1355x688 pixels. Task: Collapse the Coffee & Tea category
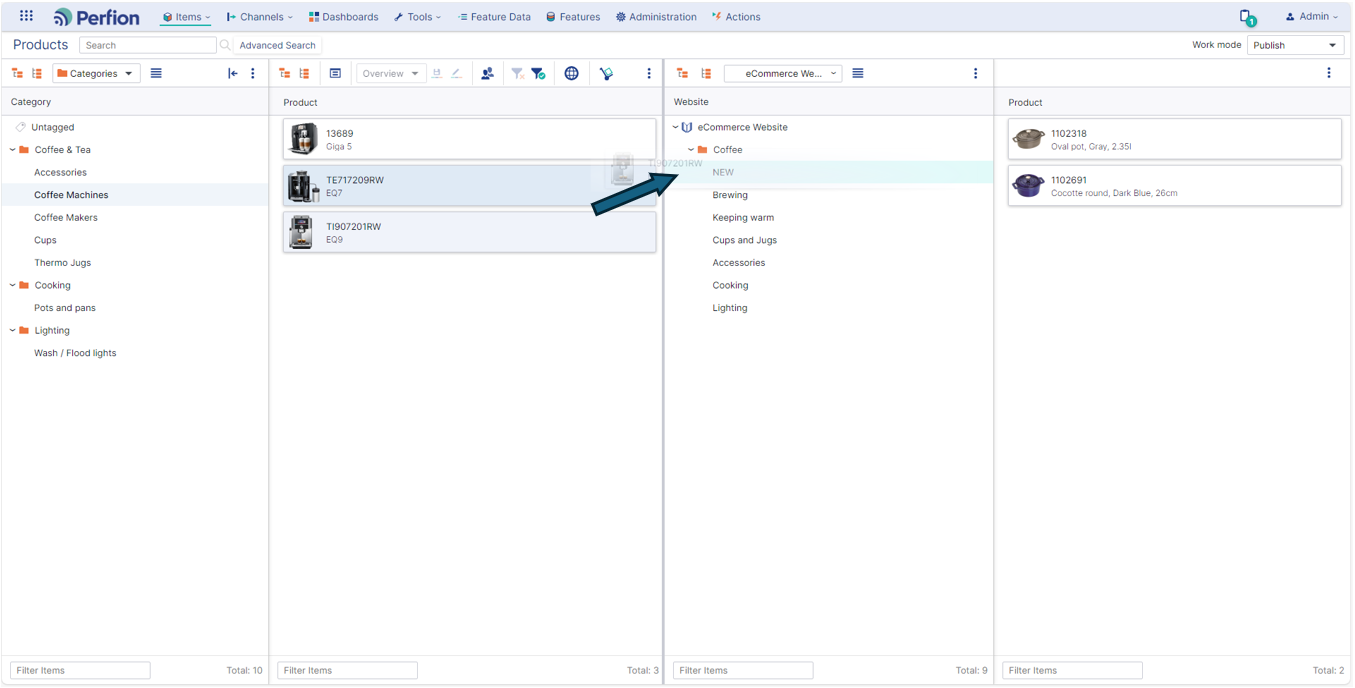[x=13, y=150]
